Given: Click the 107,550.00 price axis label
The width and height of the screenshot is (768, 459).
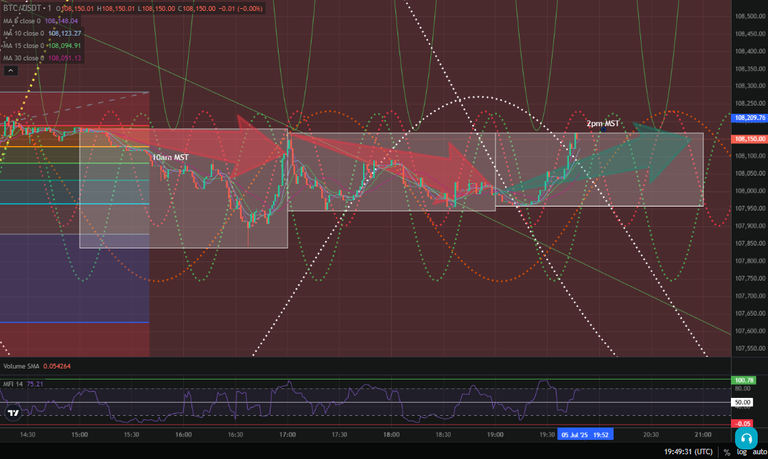Looking at the screenshot, I should click(750, 348).
